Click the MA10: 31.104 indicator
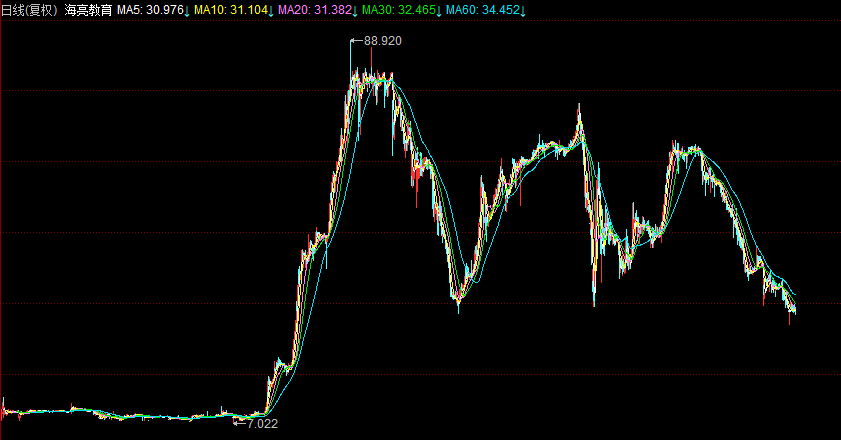Viewport: 841px width, 440px height. coord(231,10)
